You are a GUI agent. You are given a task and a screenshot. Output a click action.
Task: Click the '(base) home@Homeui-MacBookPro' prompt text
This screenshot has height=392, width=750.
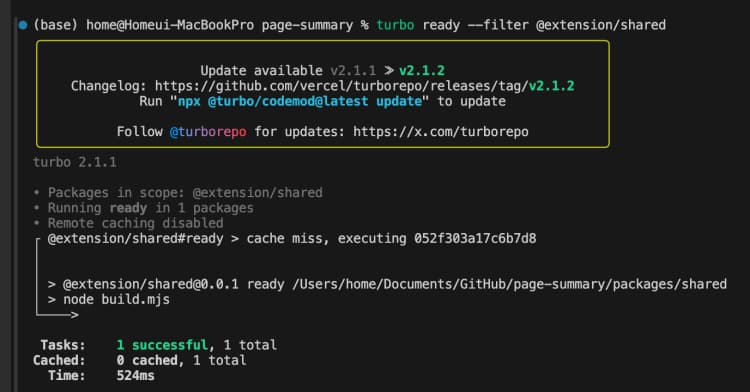coord(143,25)
